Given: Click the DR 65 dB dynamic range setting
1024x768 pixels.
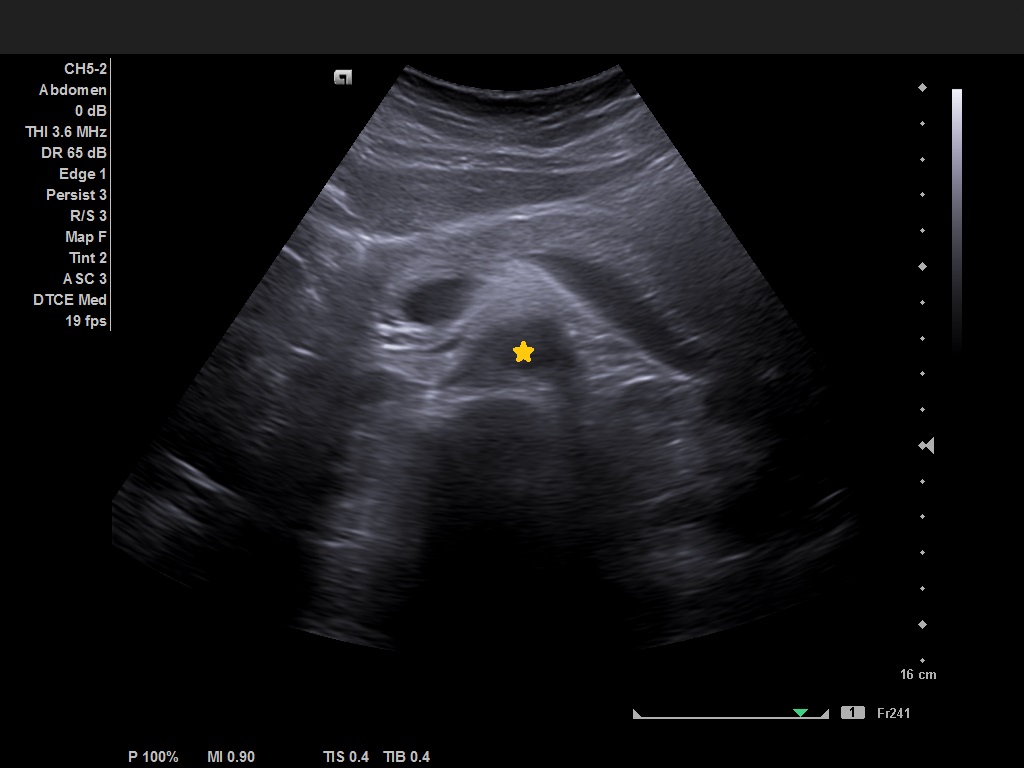Looking at the screenshot, I should point(74,153).
